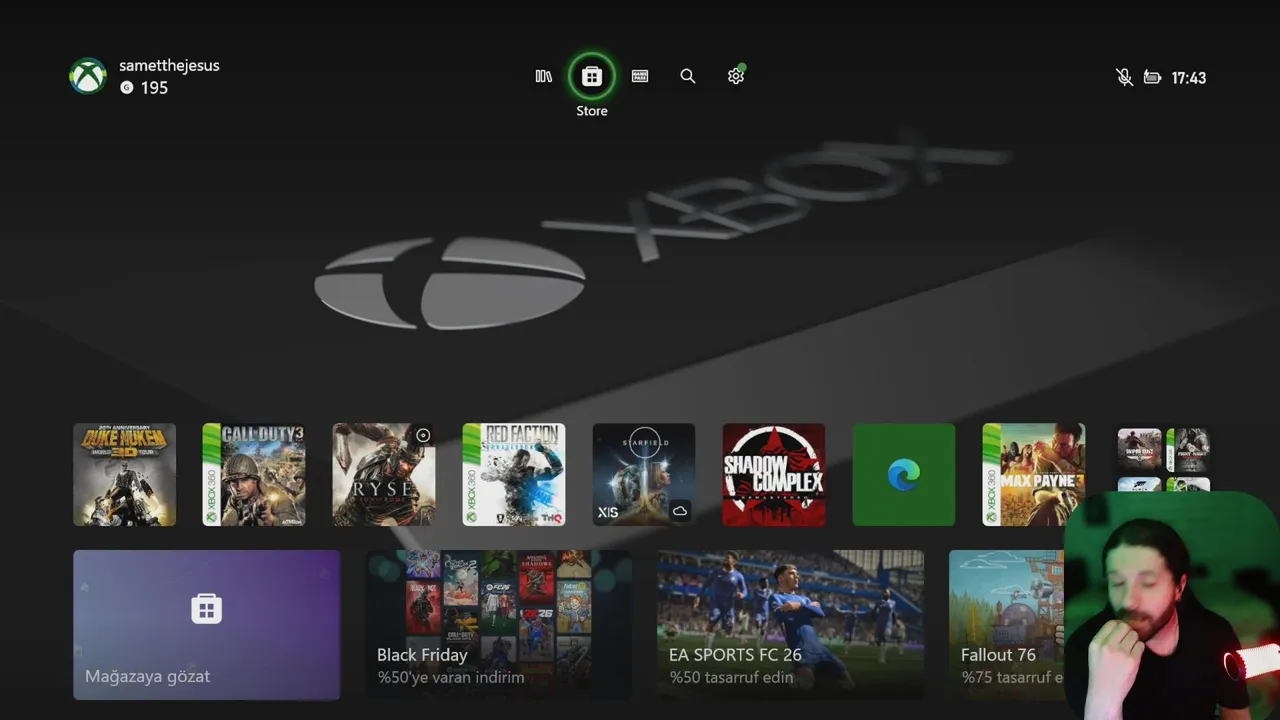Launch Shadow Complex game tile

(x=774, y=475)
